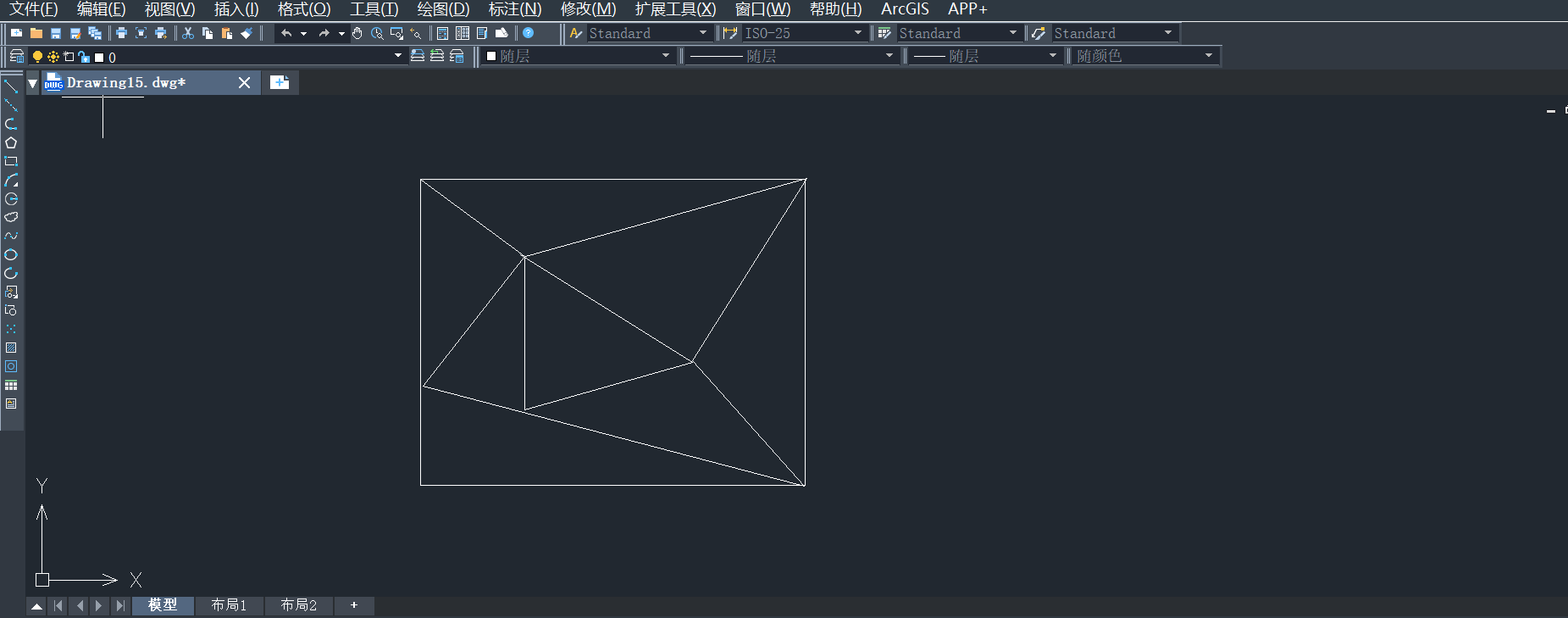The image size is (1568, 618).
Task: Activate the Pan hand tool
Action: [x=357, y=33]
